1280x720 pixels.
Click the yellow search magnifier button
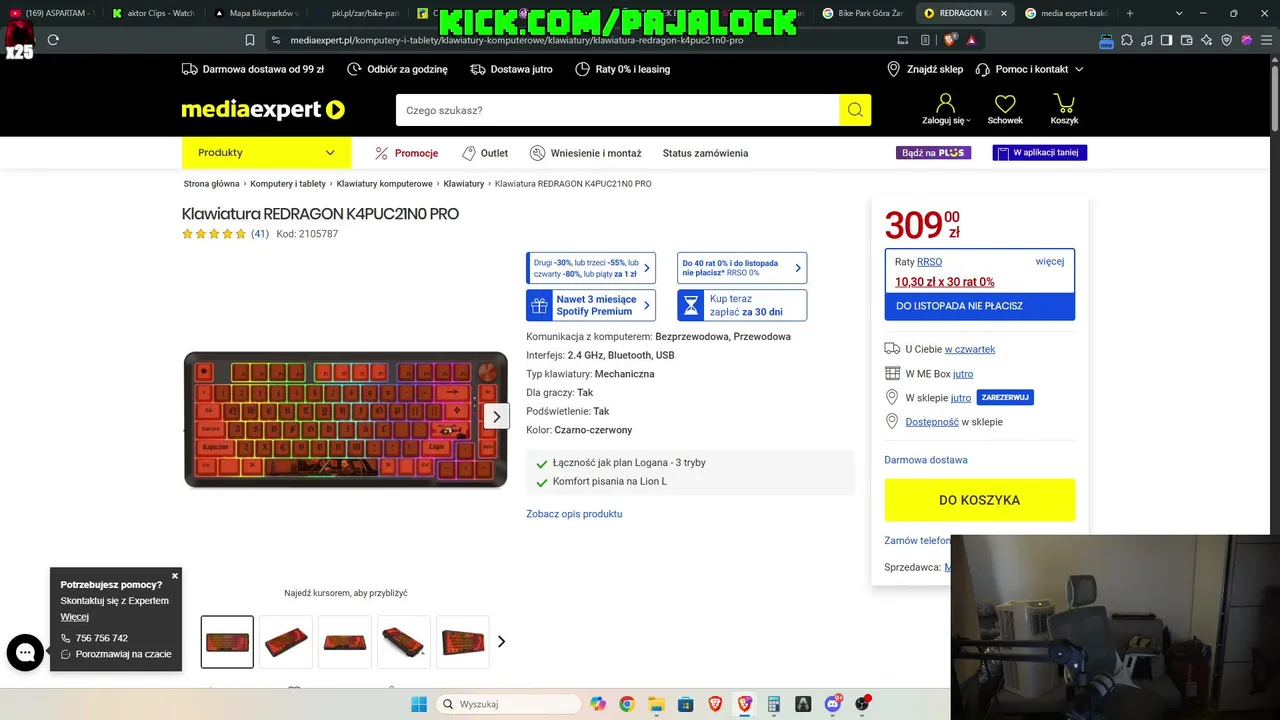(x=855, y=110)
